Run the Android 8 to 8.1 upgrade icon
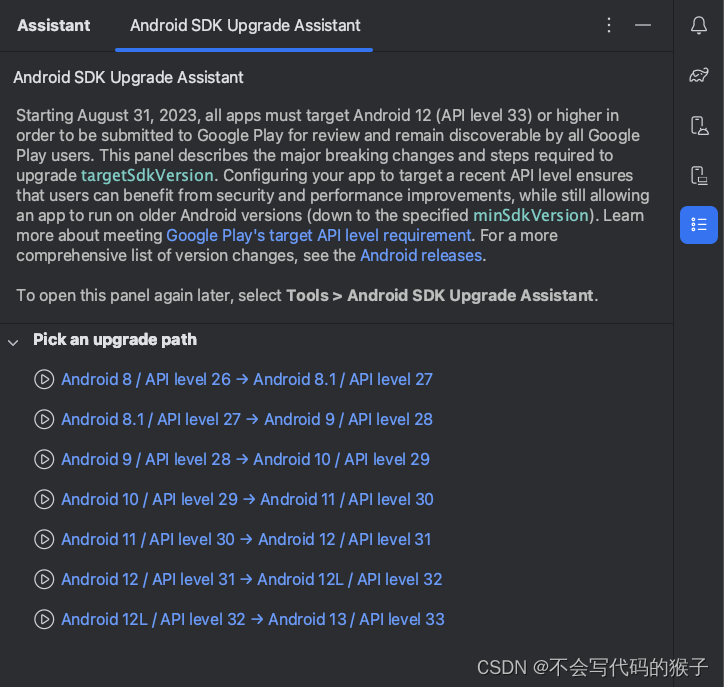Image resolution: width=724 pixels, height=687 pixels. pos(44,380)
